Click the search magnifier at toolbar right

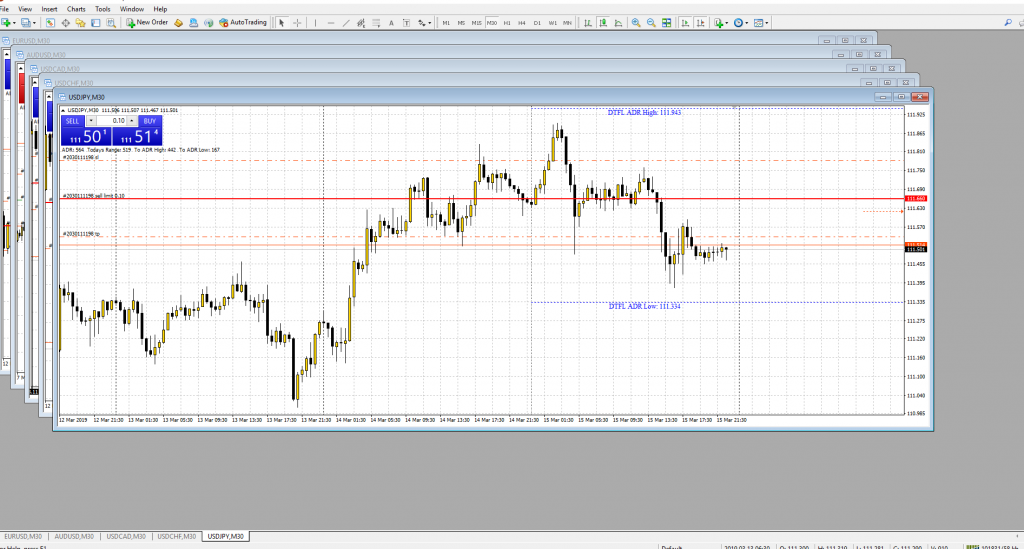(x=1008, y=23)
